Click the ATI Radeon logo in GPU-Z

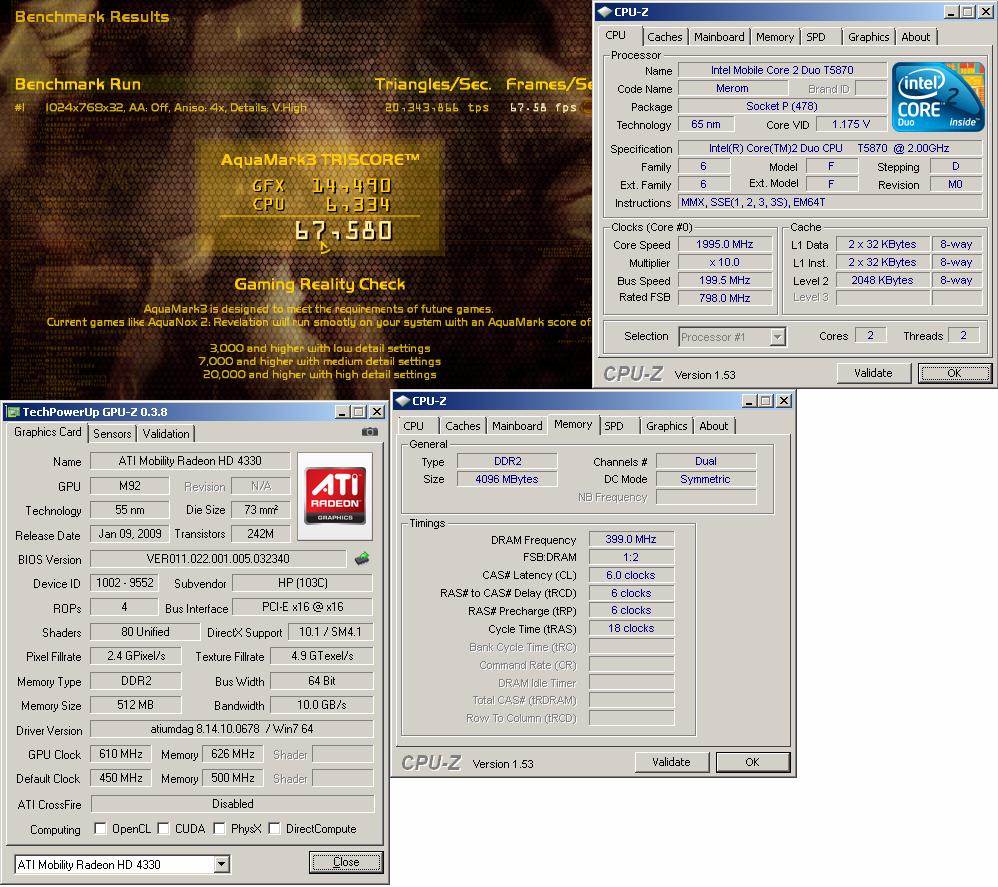click(335, 496)
